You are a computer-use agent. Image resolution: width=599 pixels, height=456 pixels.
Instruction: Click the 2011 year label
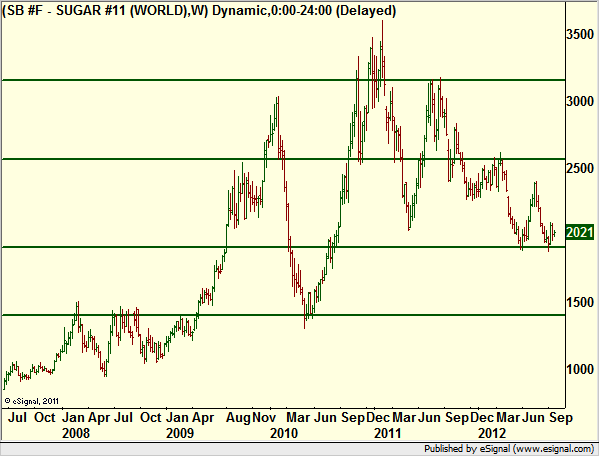pos(388,433)
